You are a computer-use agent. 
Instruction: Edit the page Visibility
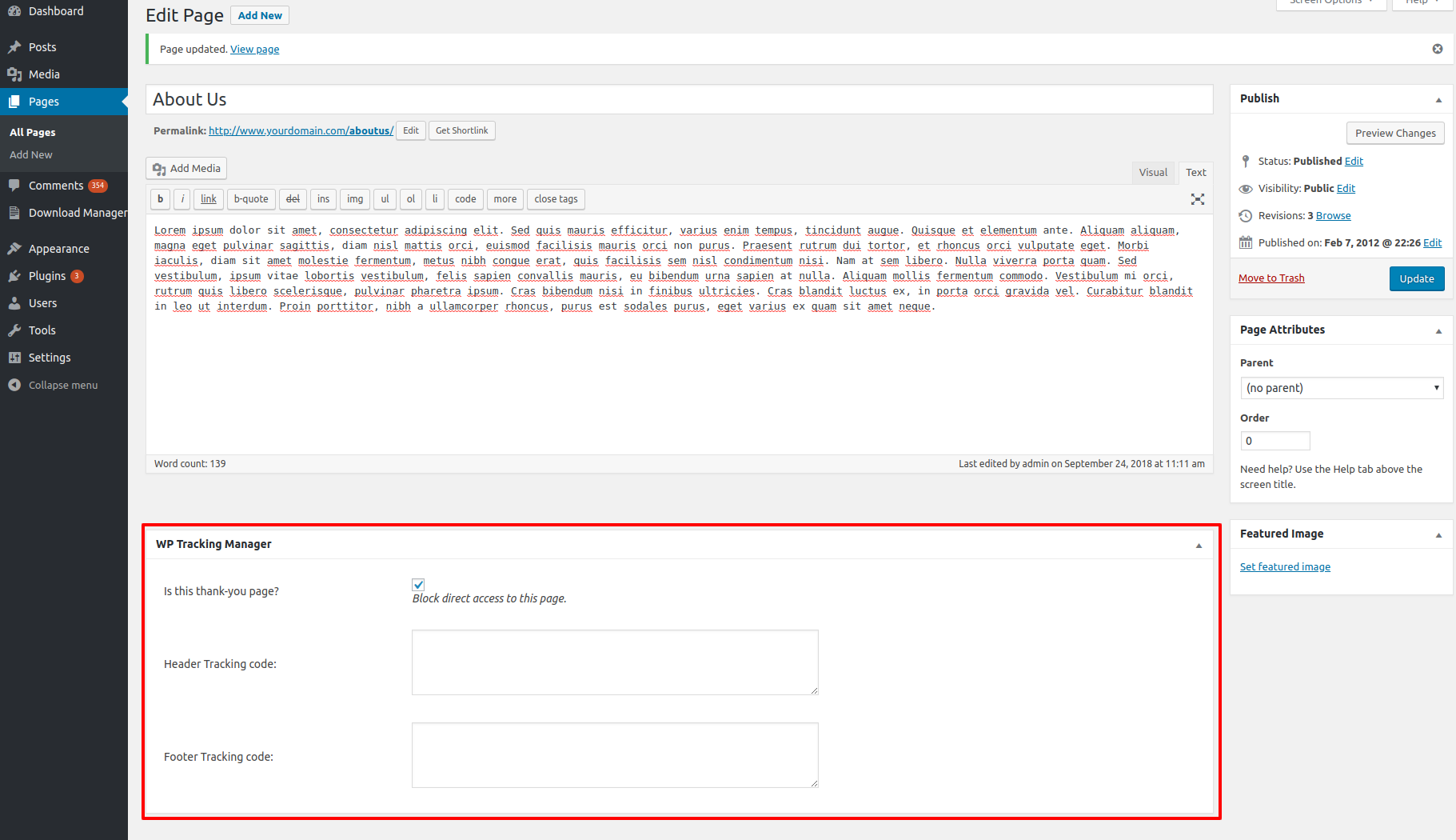1346,189
